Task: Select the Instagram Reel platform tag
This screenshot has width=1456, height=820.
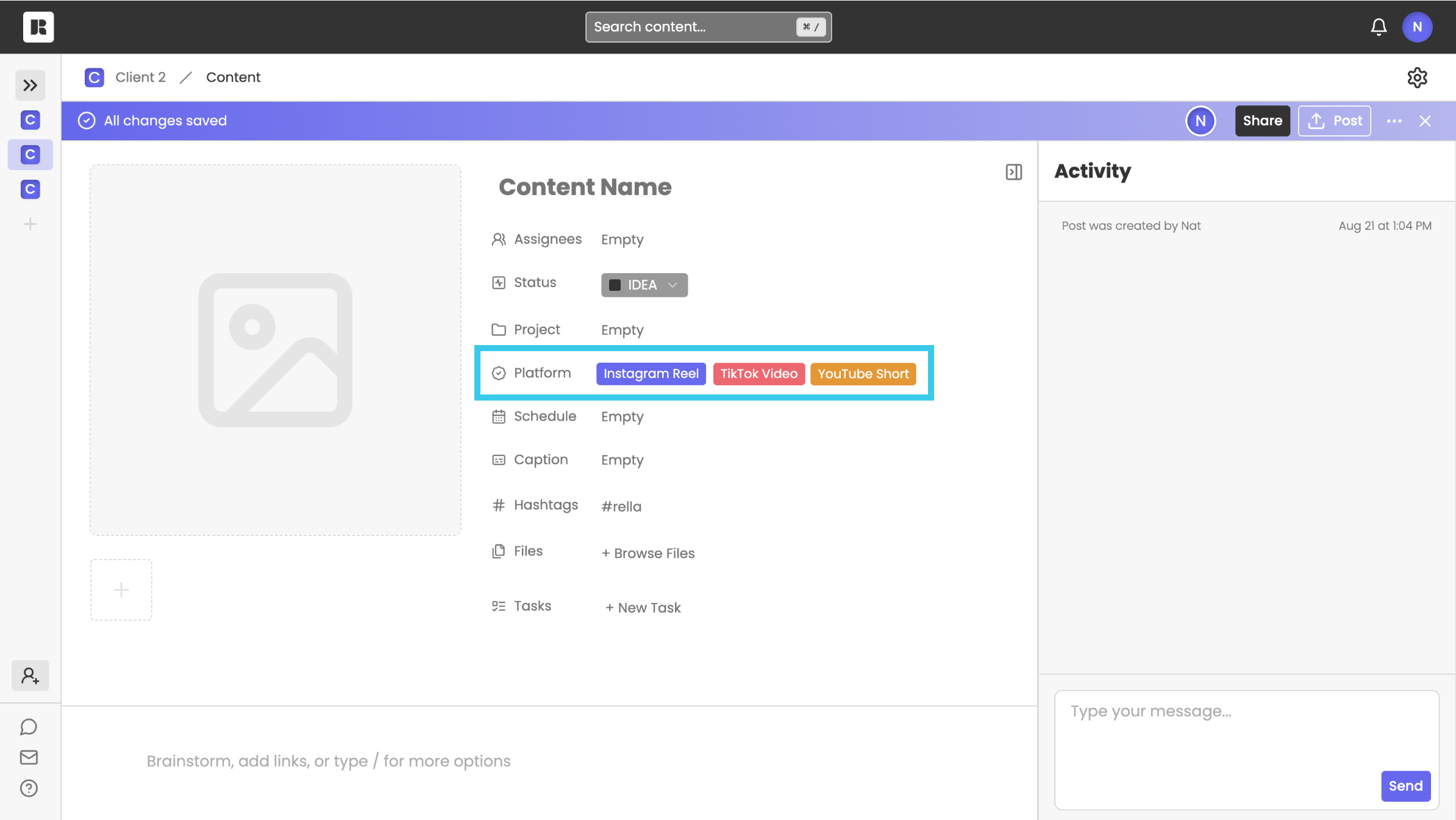Action: pyautogui.click(x=651, y=374)
